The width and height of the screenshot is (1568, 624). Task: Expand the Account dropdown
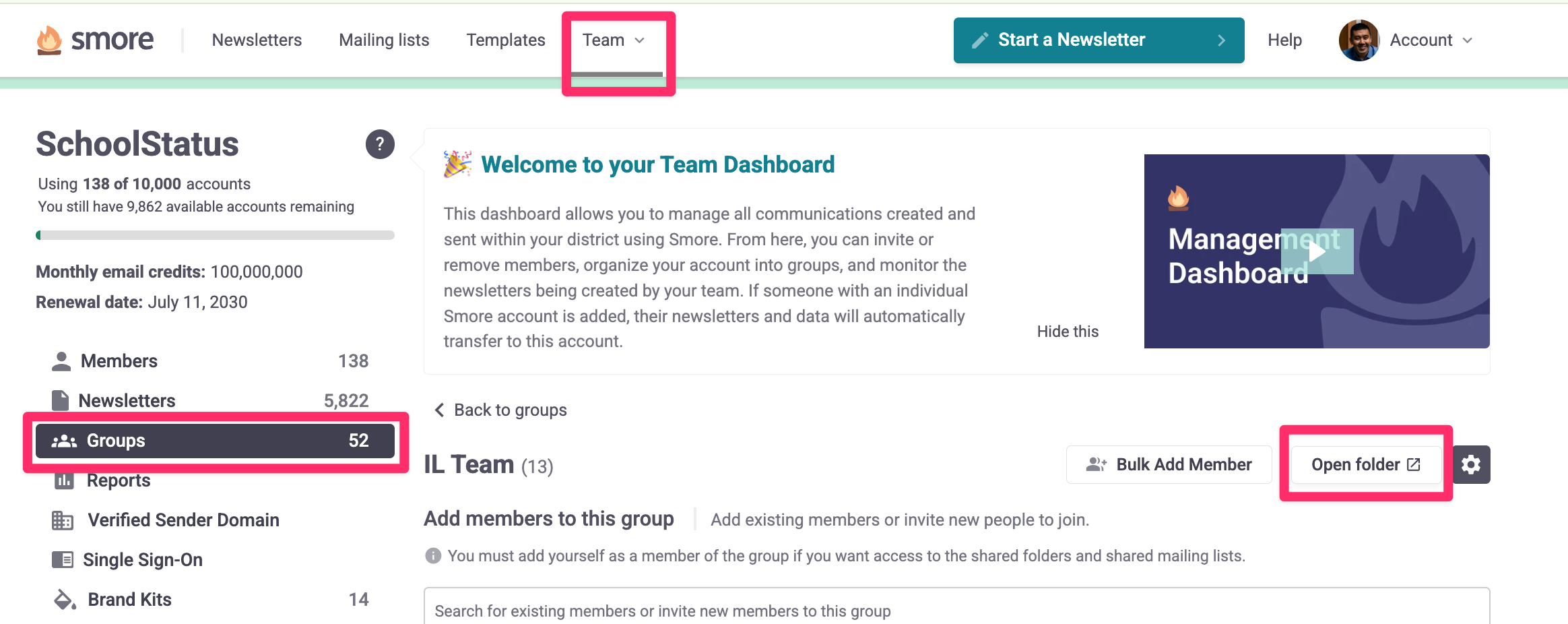(1431, 40)
